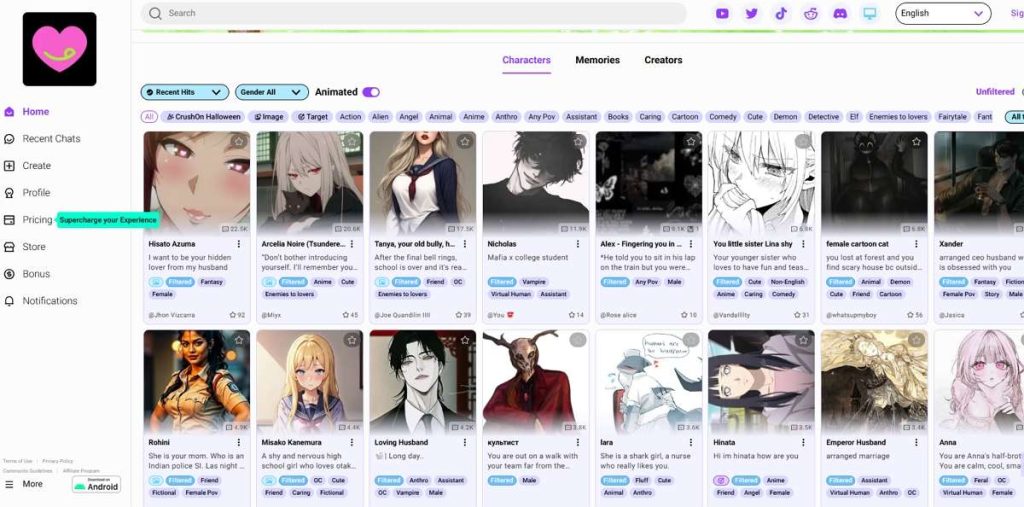
Task: Open the Recent Hits sort dropdown
Action: (185, 92)
